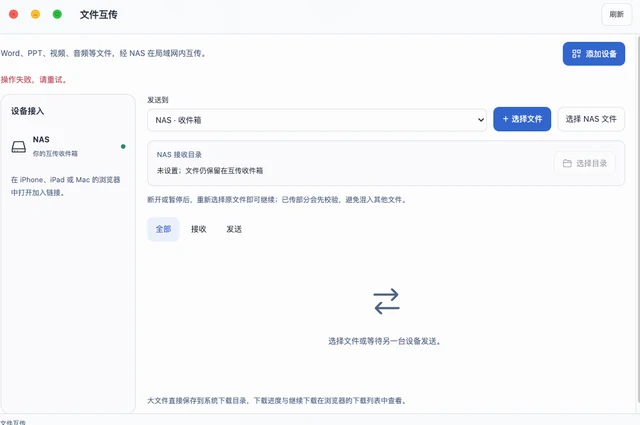Click the 添加设备 add device button
Image resolution: width=640 pixels, height=425 pixels.
pos(593,53)
